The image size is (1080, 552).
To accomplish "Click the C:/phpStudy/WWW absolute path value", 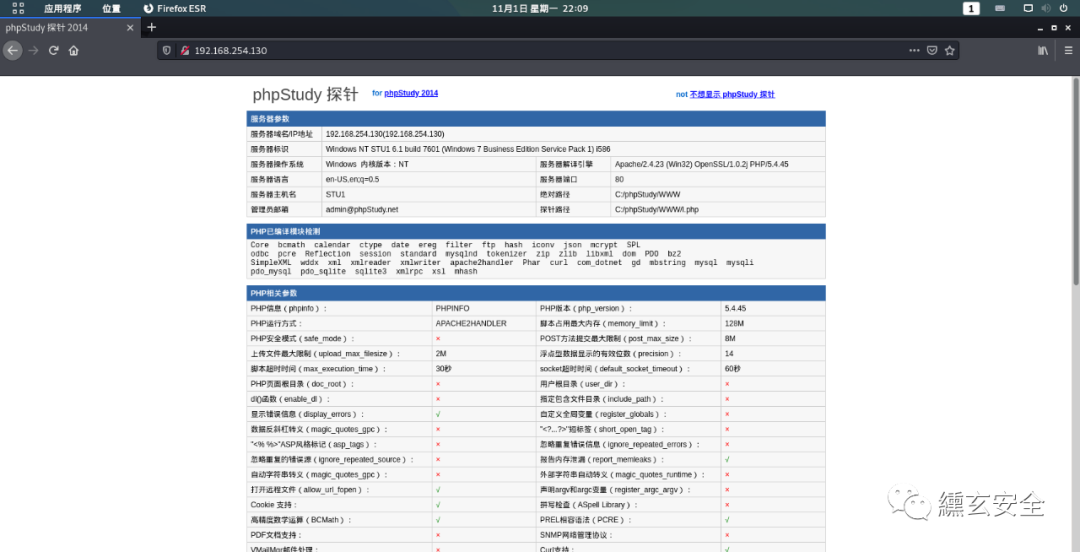I will [647, 194].
